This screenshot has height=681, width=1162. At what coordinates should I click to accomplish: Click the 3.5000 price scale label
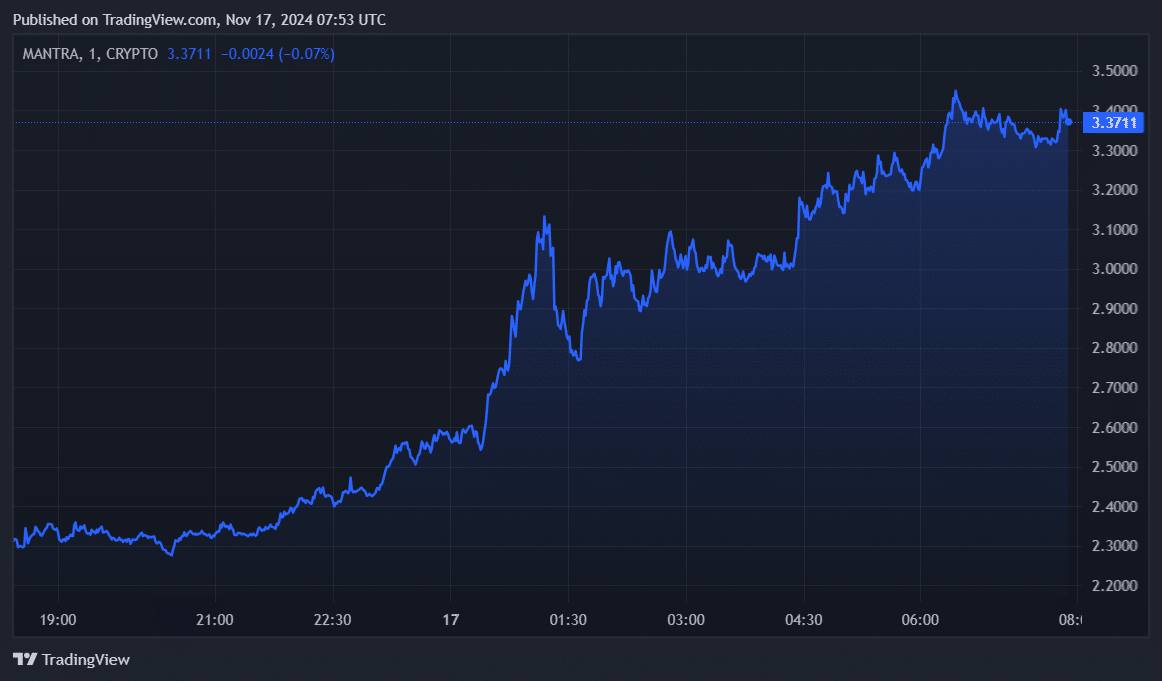point(1117,70)
